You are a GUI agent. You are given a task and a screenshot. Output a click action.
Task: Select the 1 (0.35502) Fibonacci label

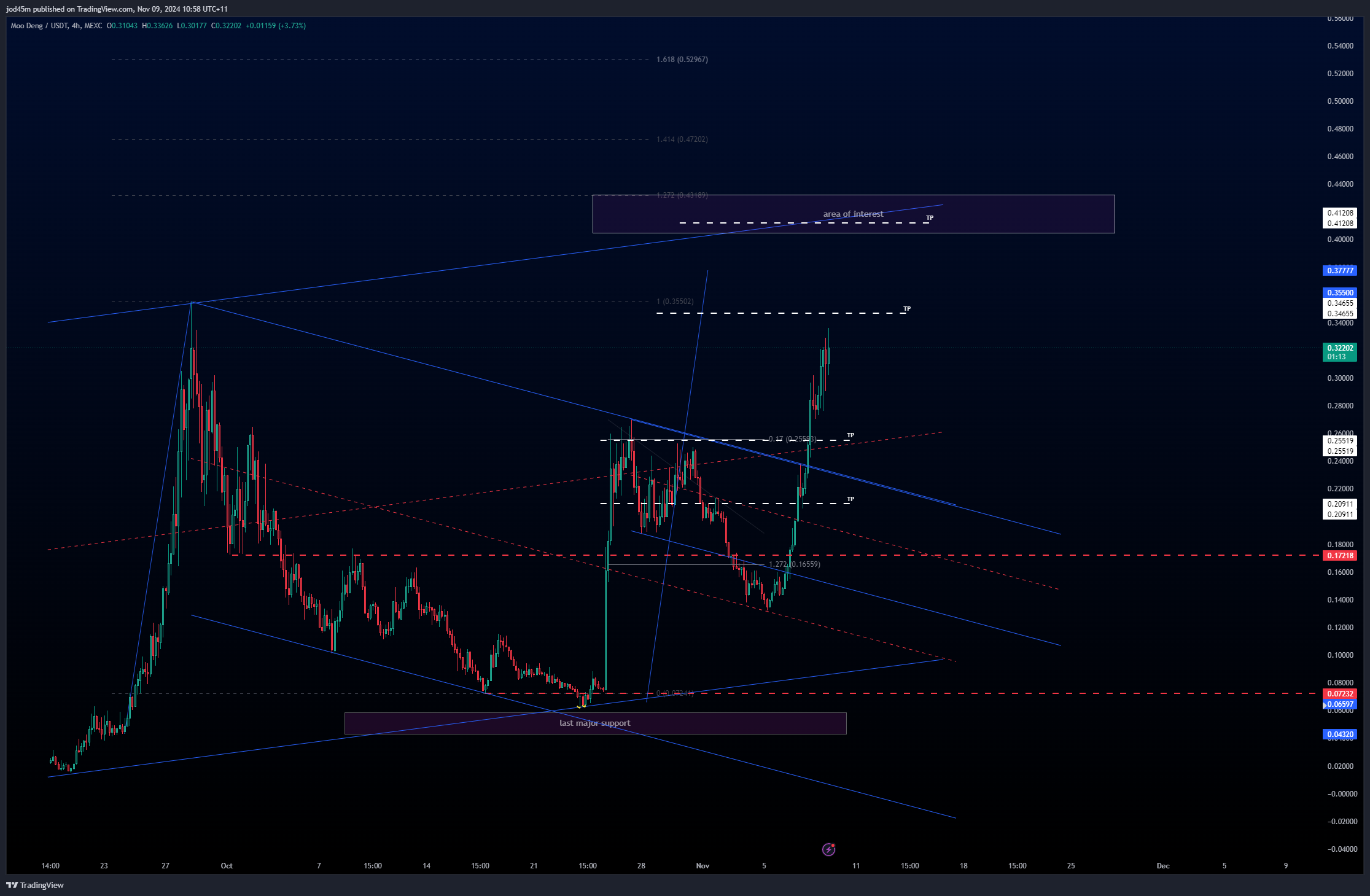(x=675, y=302)
